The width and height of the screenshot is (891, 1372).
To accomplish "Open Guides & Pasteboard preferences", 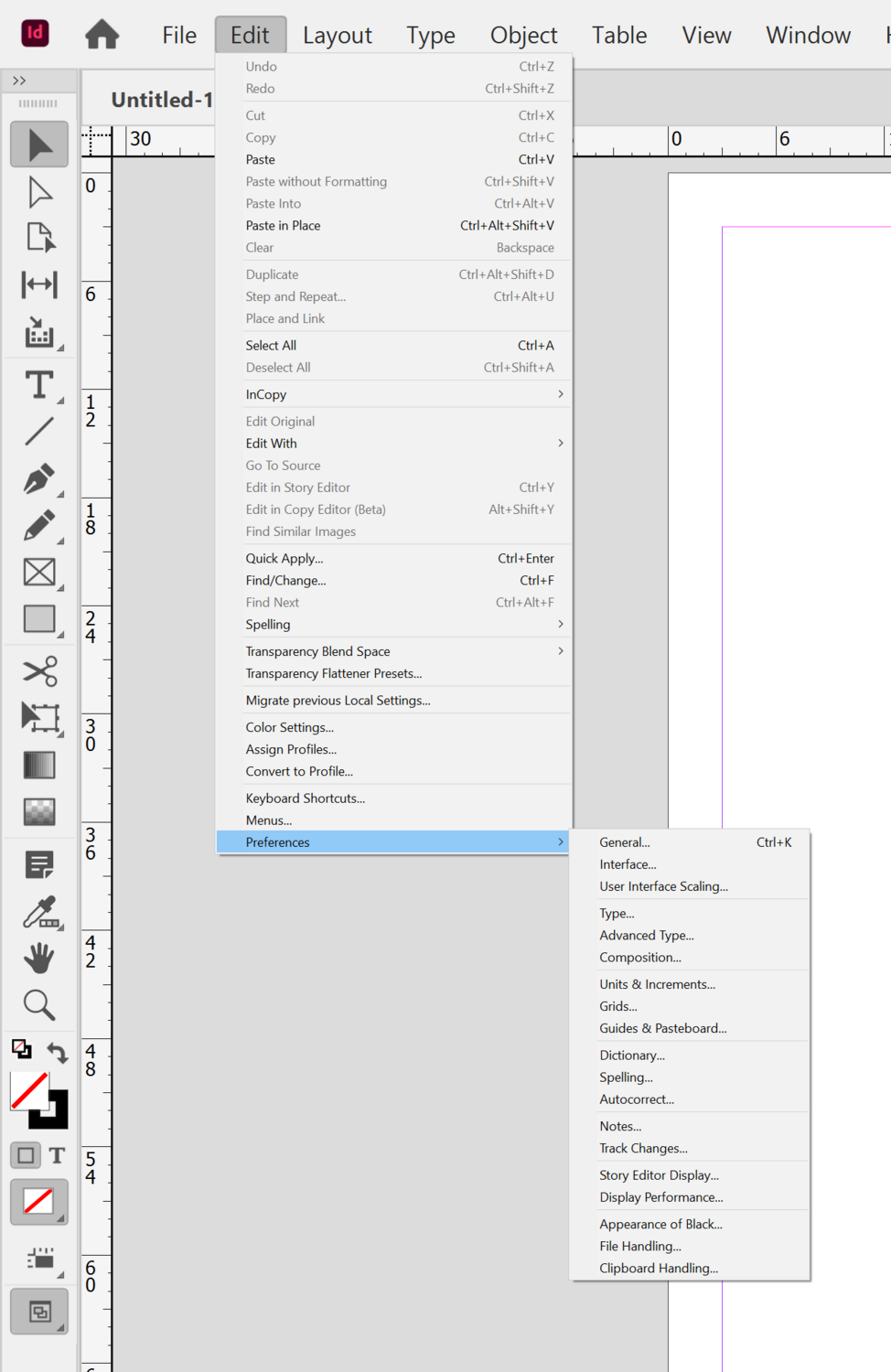I will coord(690,1028).
